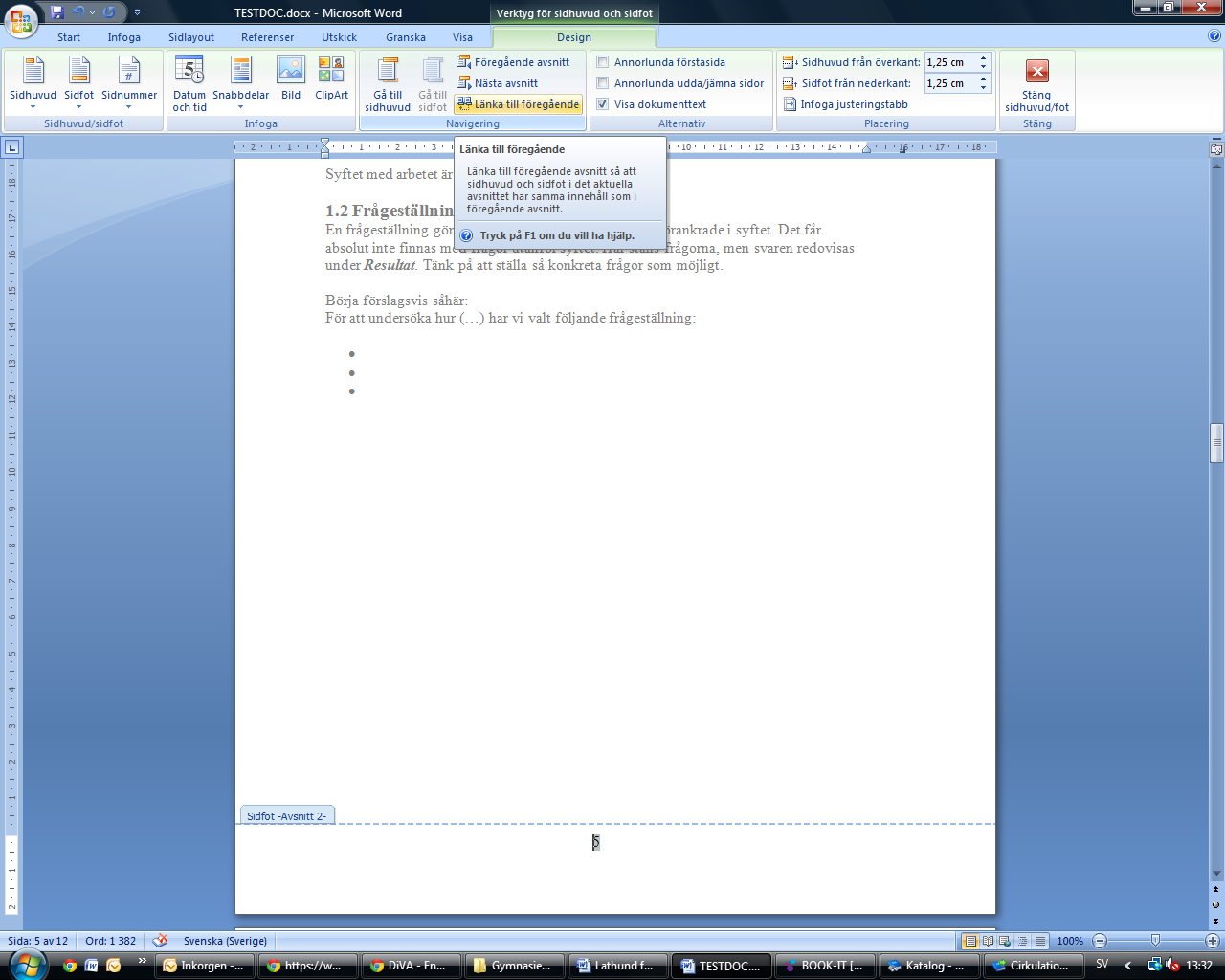Show hidden tray icons arrow
The height and width of the screenshot is (980, 1225).
click(x=1127, y=966)
